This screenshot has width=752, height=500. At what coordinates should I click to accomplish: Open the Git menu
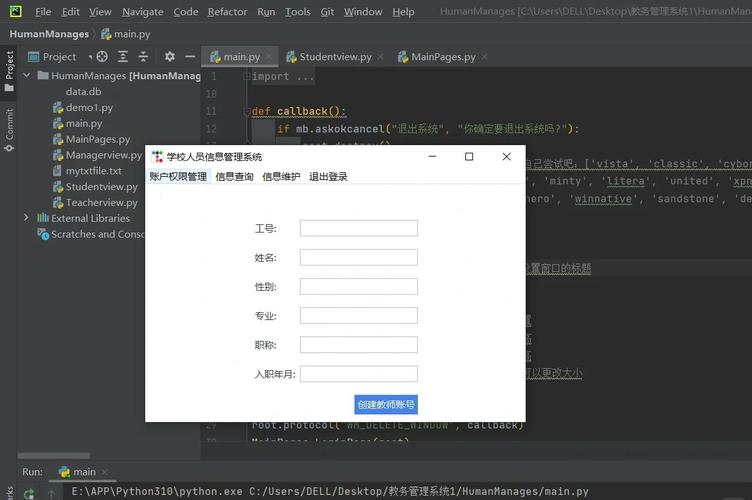click(x=327, y=12)
